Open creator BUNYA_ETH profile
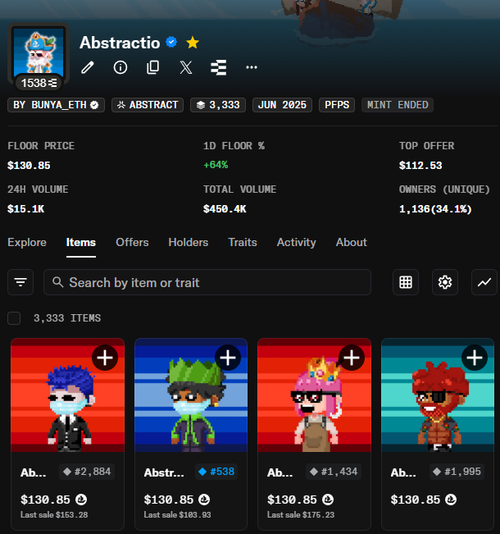This screenshot has width=500, height=534. pyautogui.click(x=56, y=105)
